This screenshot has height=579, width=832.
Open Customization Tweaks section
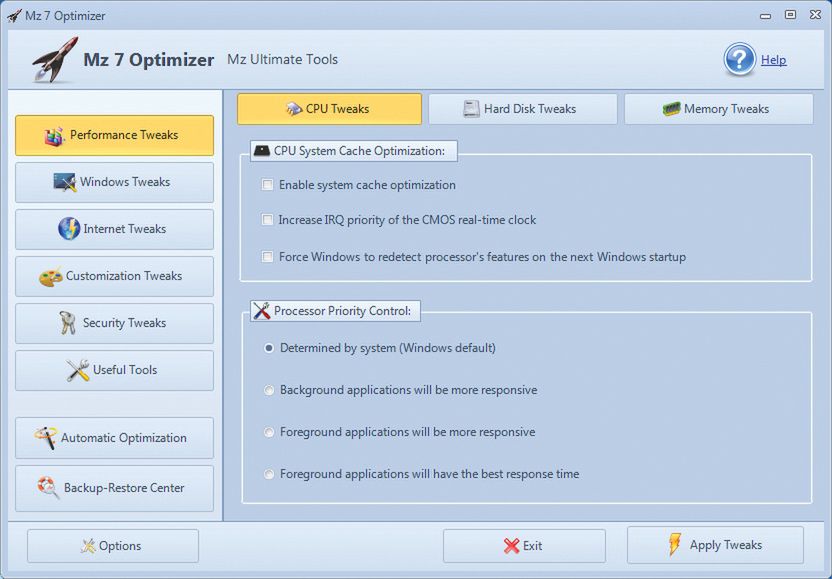click(115, 276)
